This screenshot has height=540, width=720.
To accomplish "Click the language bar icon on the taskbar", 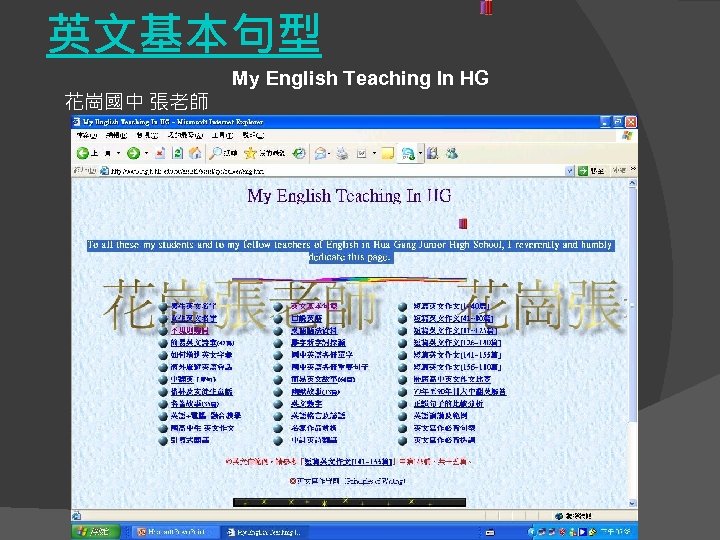I will [x=490, y=532].
